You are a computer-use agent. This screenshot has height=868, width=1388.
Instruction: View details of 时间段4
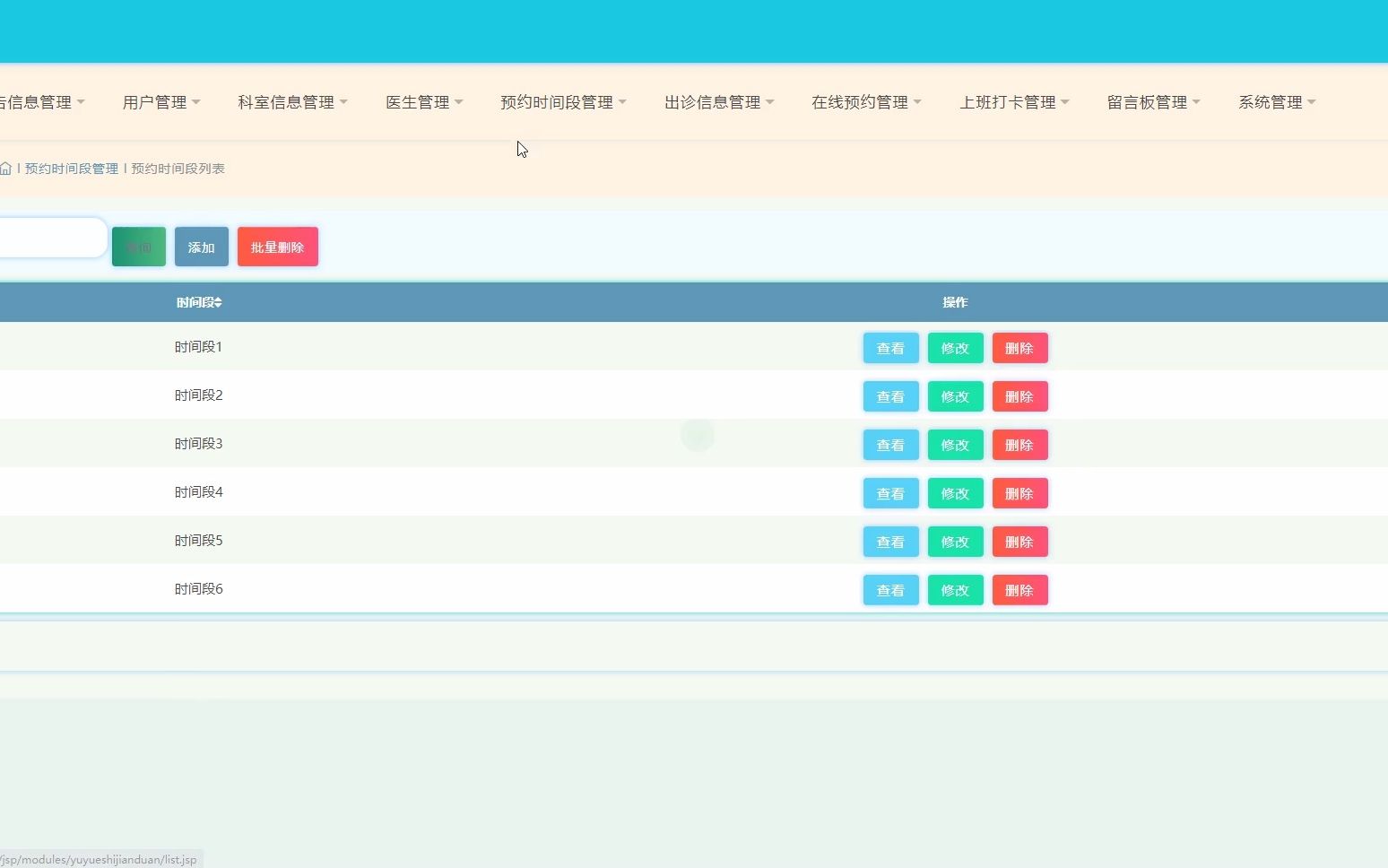click(x=891, y=493)
